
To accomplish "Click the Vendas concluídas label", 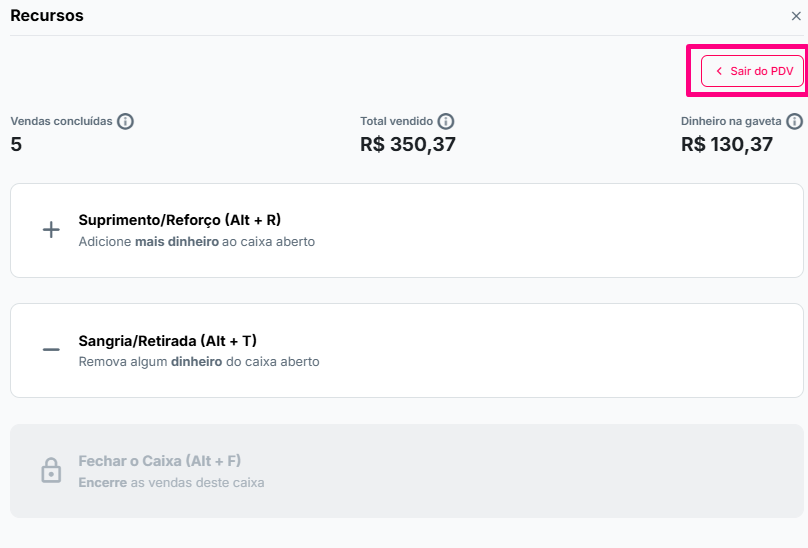I will pyautogui.click(x=61, y=121).
